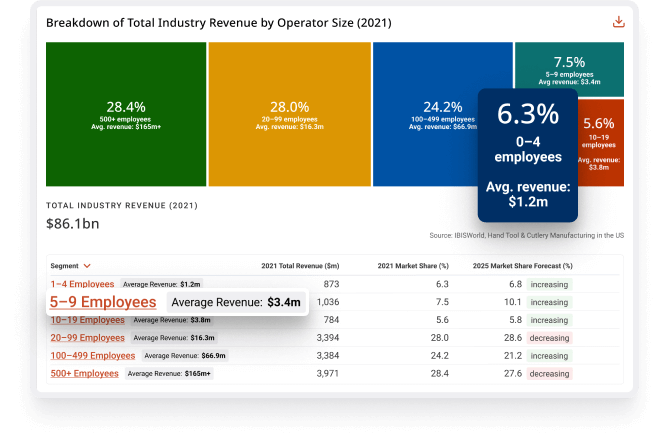Screen dimensions: 659x439
Task: Sort by 2025 Market Share Forecast header
Action: [x=521, y=266]
